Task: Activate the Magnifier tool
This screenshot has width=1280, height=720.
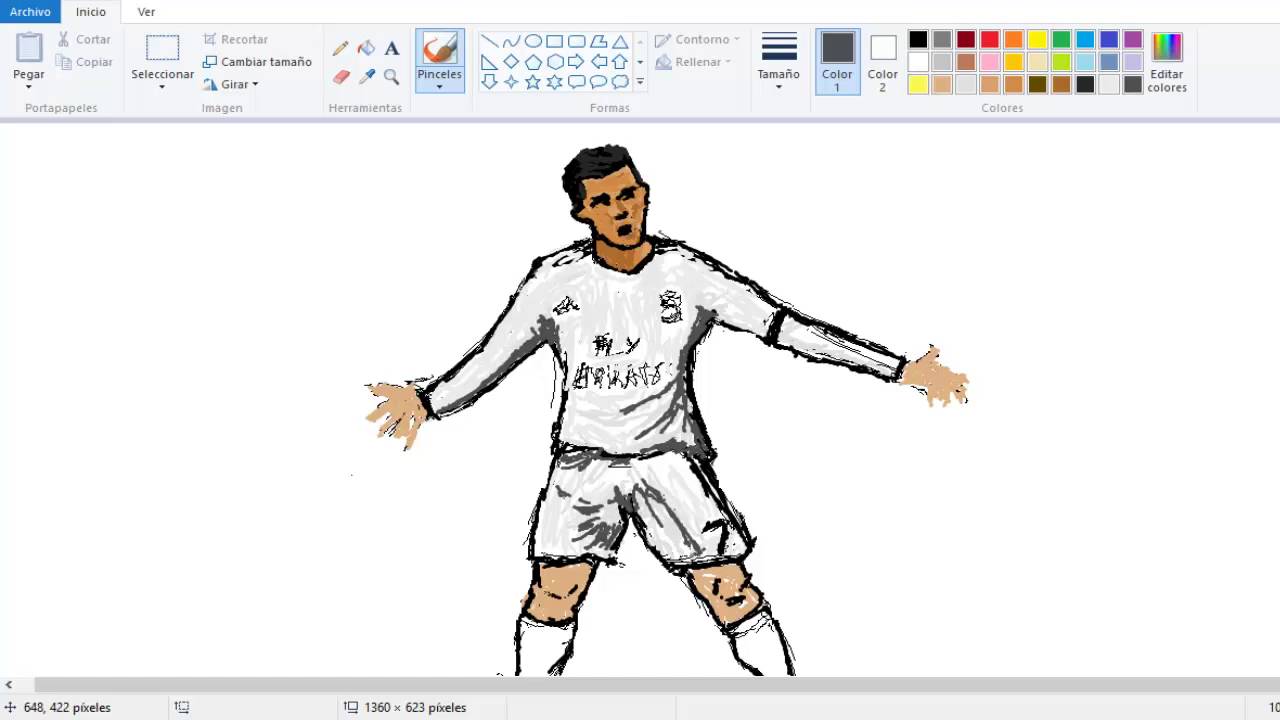Action: tap(391, 77)
